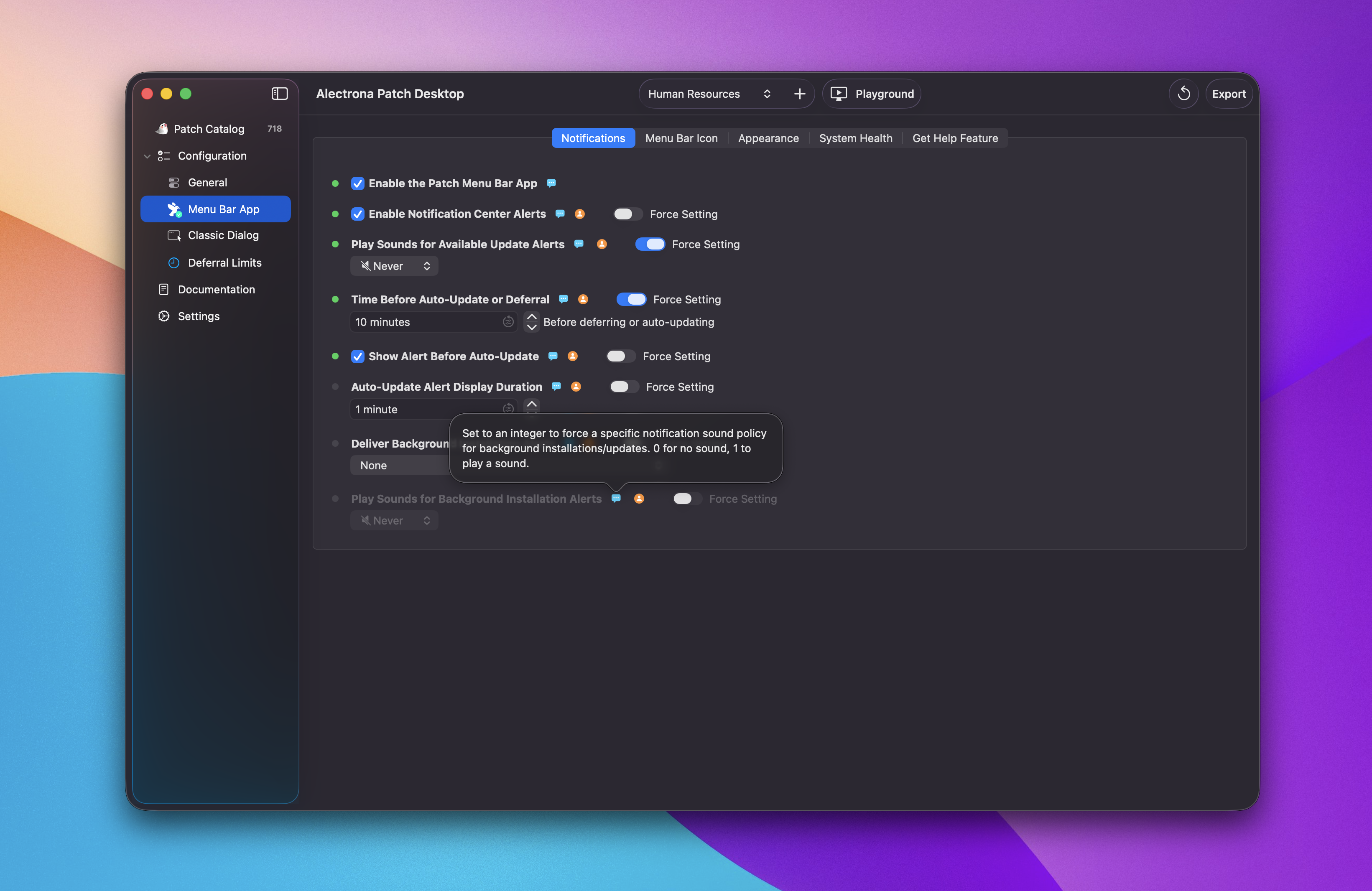Click clock icon inside 10 minutes field
Image resolution: width=1372 pixels, height=891 pixels.
(508, 322)
